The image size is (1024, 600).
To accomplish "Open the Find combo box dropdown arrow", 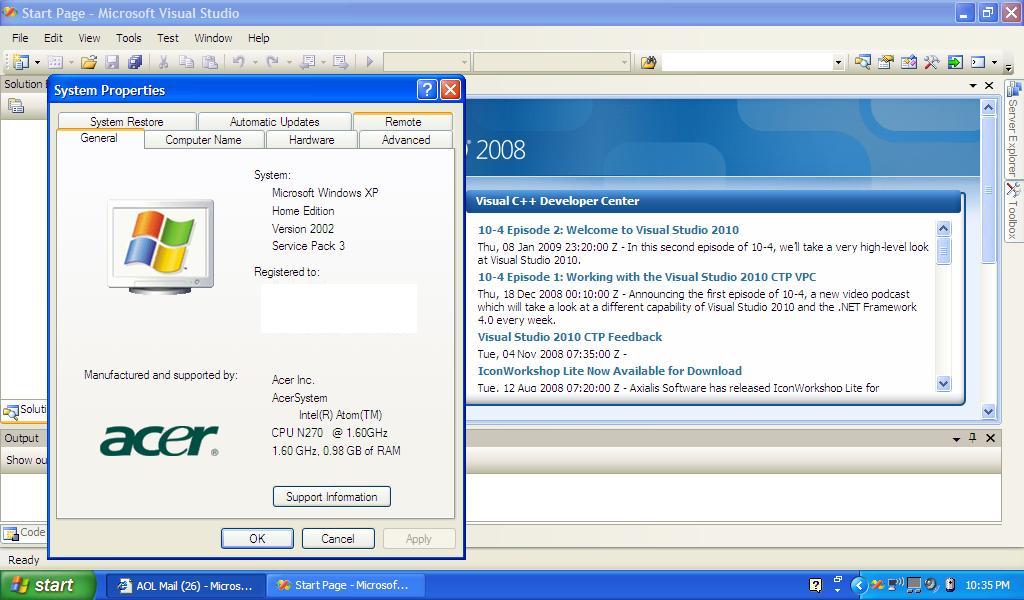I will [x=838, y=63].
